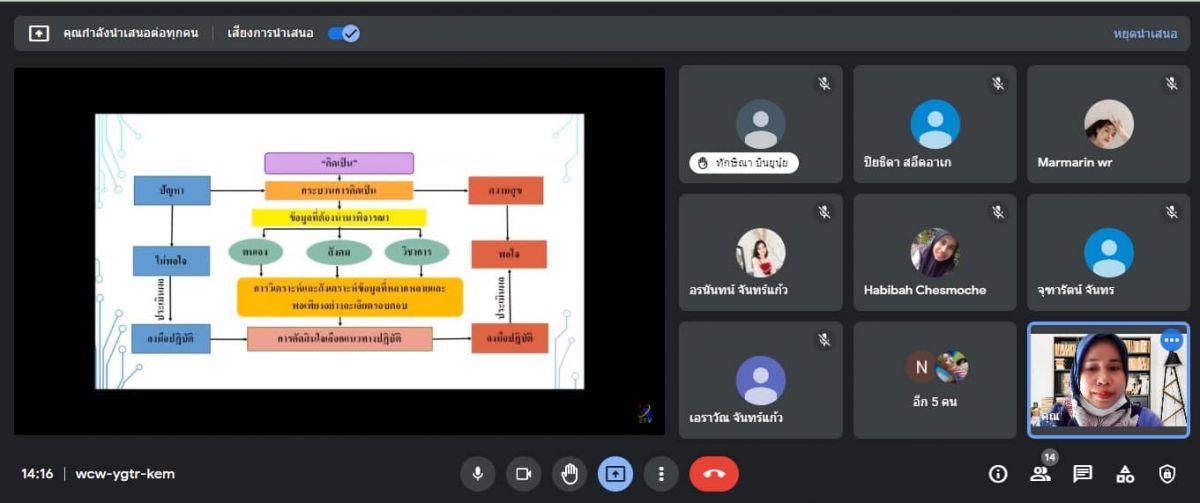Click the present screen button
Viewport: 1200px width, 503px height.
tap(615, 474)
